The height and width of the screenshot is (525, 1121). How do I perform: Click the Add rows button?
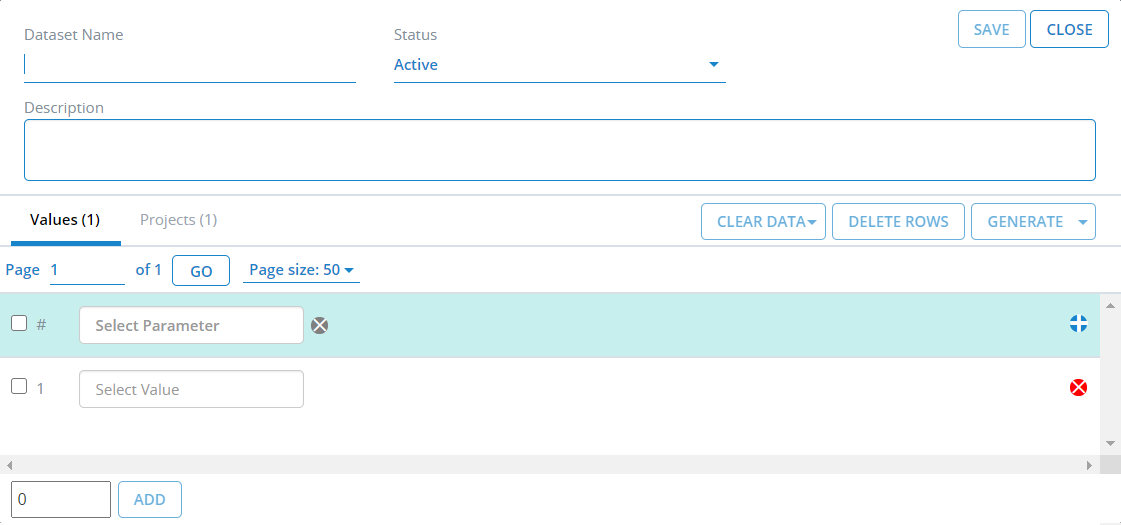pos(149,500)
